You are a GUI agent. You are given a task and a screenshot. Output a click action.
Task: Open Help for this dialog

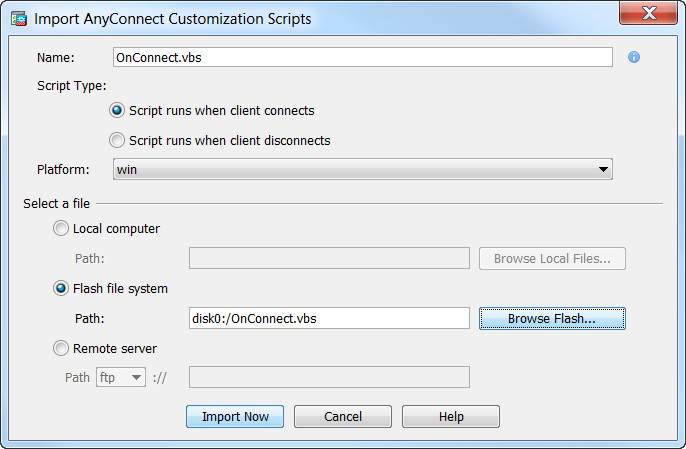[451, 416]
